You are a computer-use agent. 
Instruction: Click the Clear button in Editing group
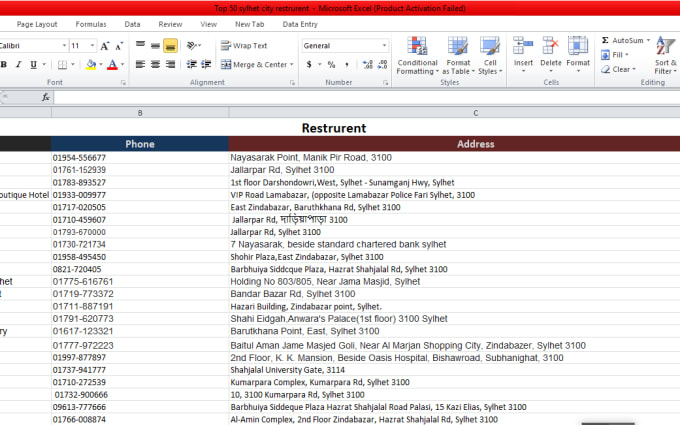[618, 69]
